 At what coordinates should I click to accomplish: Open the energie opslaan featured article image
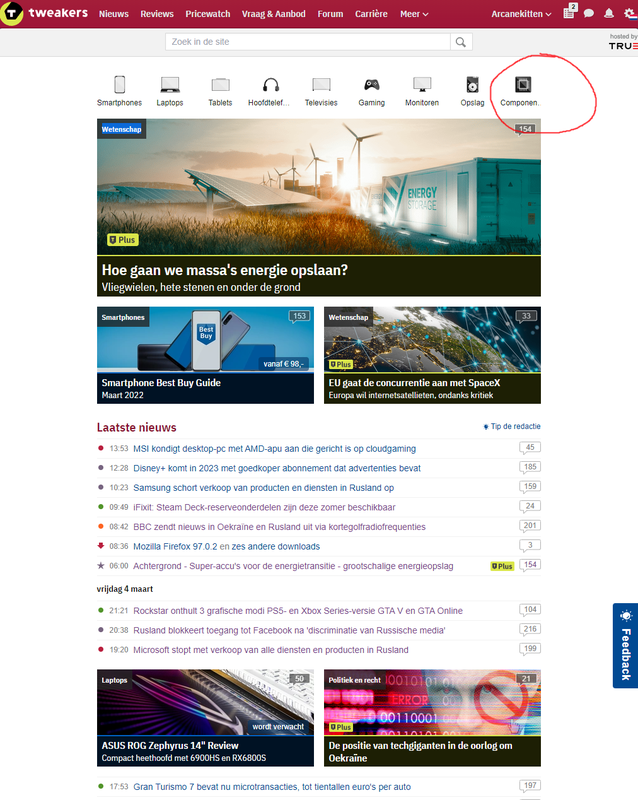click(x=318, y=187)
